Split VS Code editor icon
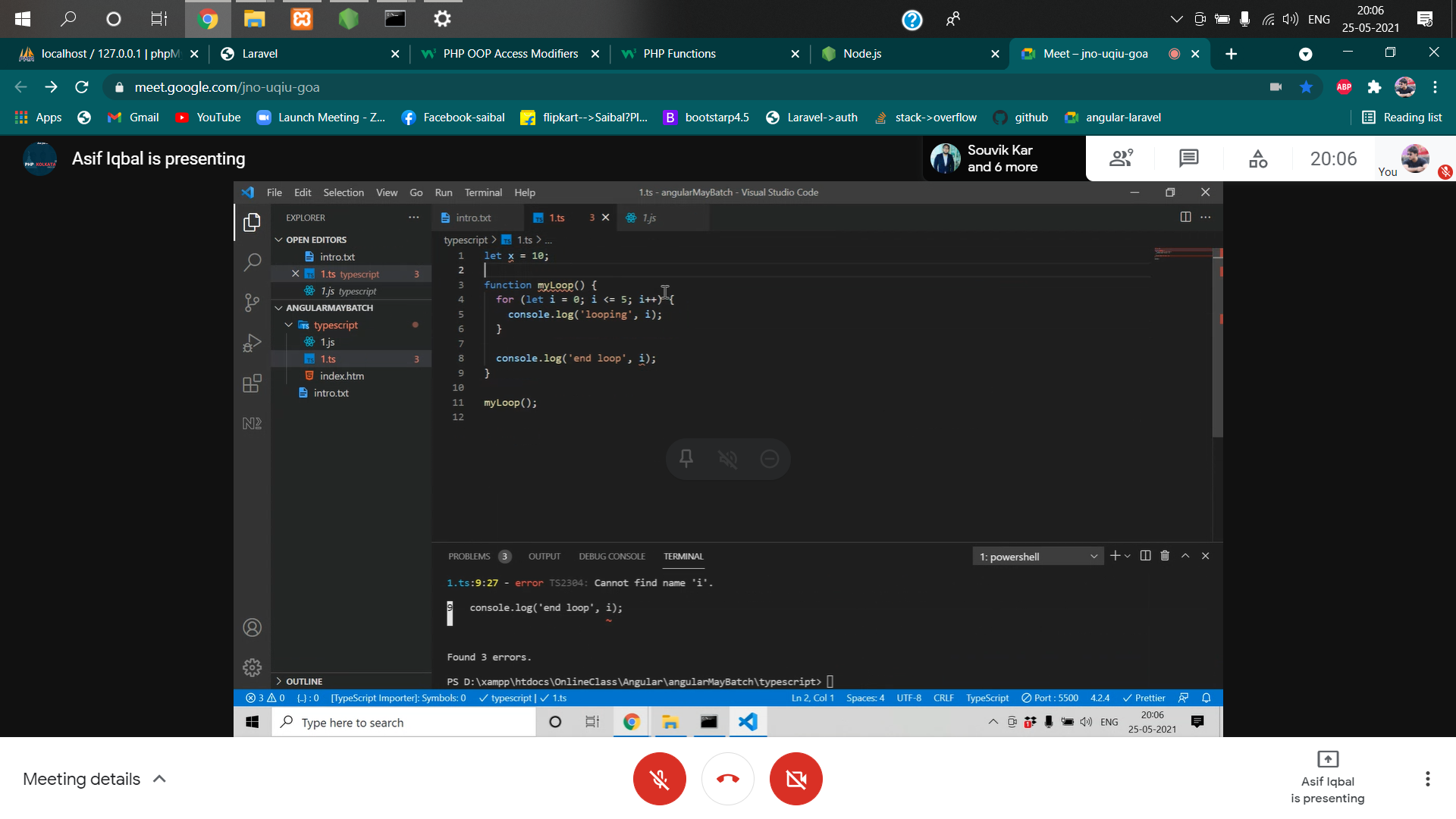The image size is (1456, 819). pyautogui.click(x=1185, y=218)
